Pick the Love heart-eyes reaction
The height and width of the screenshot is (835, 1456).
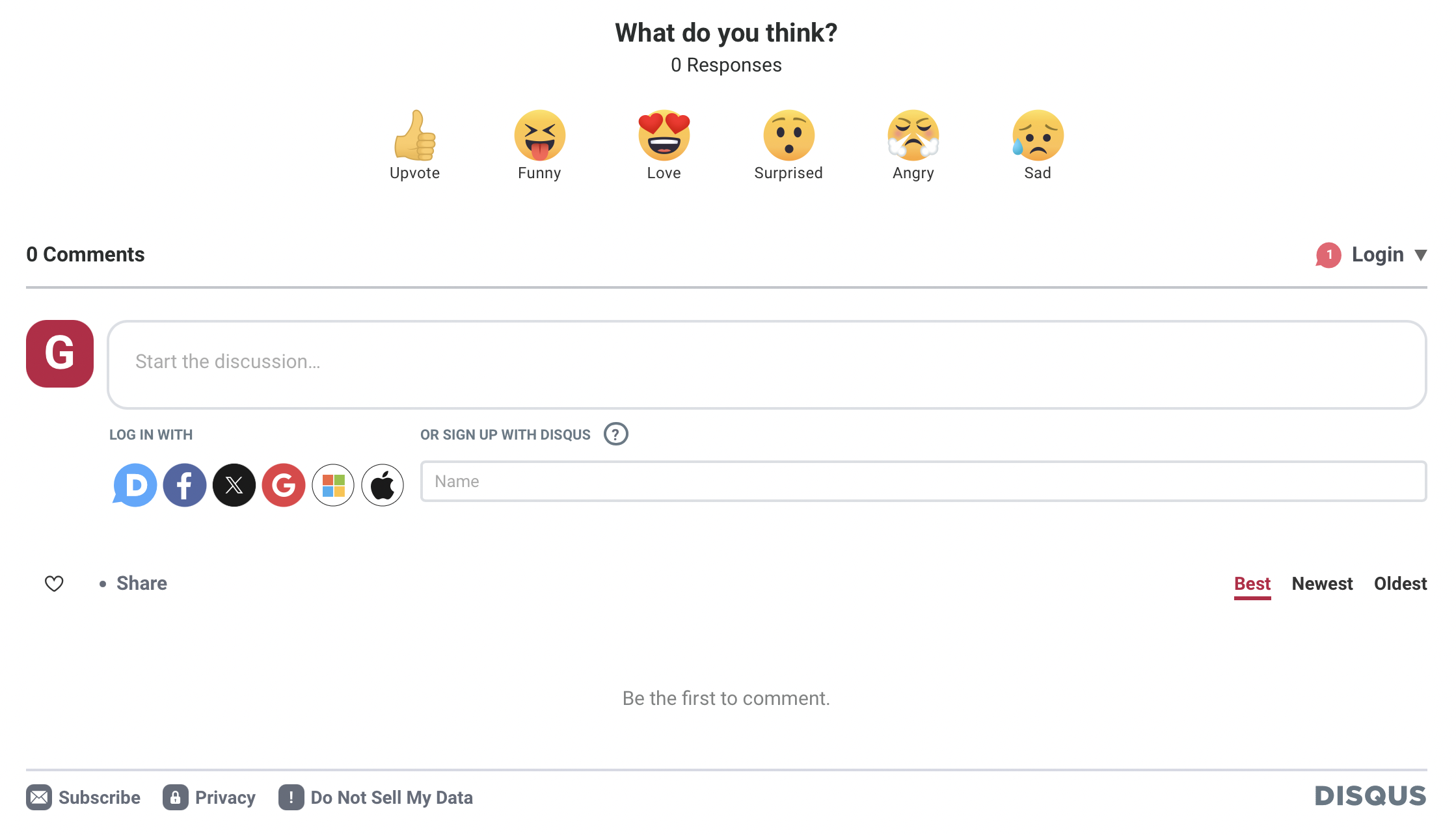point(664,136)
